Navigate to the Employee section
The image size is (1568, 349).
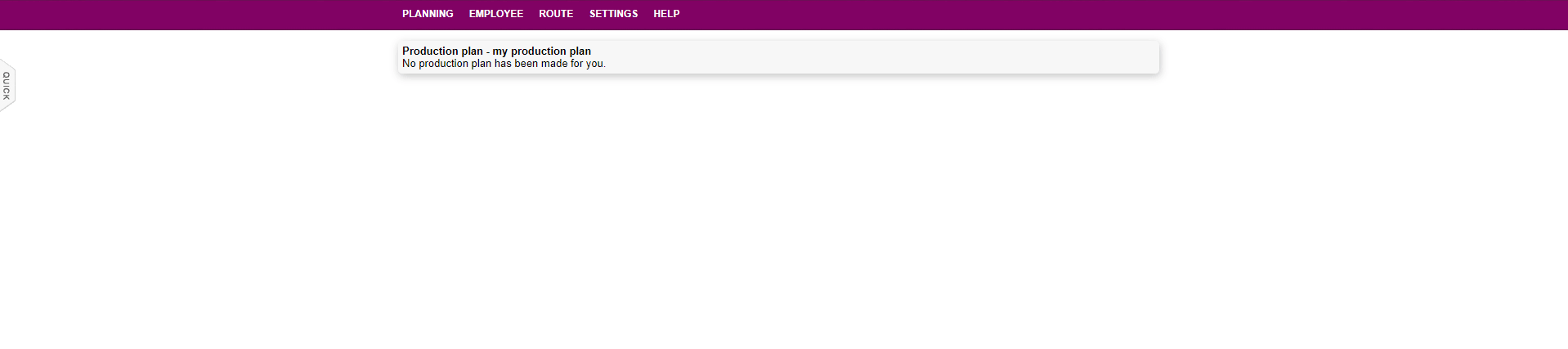pyautogui.click(x=495, y=14)
